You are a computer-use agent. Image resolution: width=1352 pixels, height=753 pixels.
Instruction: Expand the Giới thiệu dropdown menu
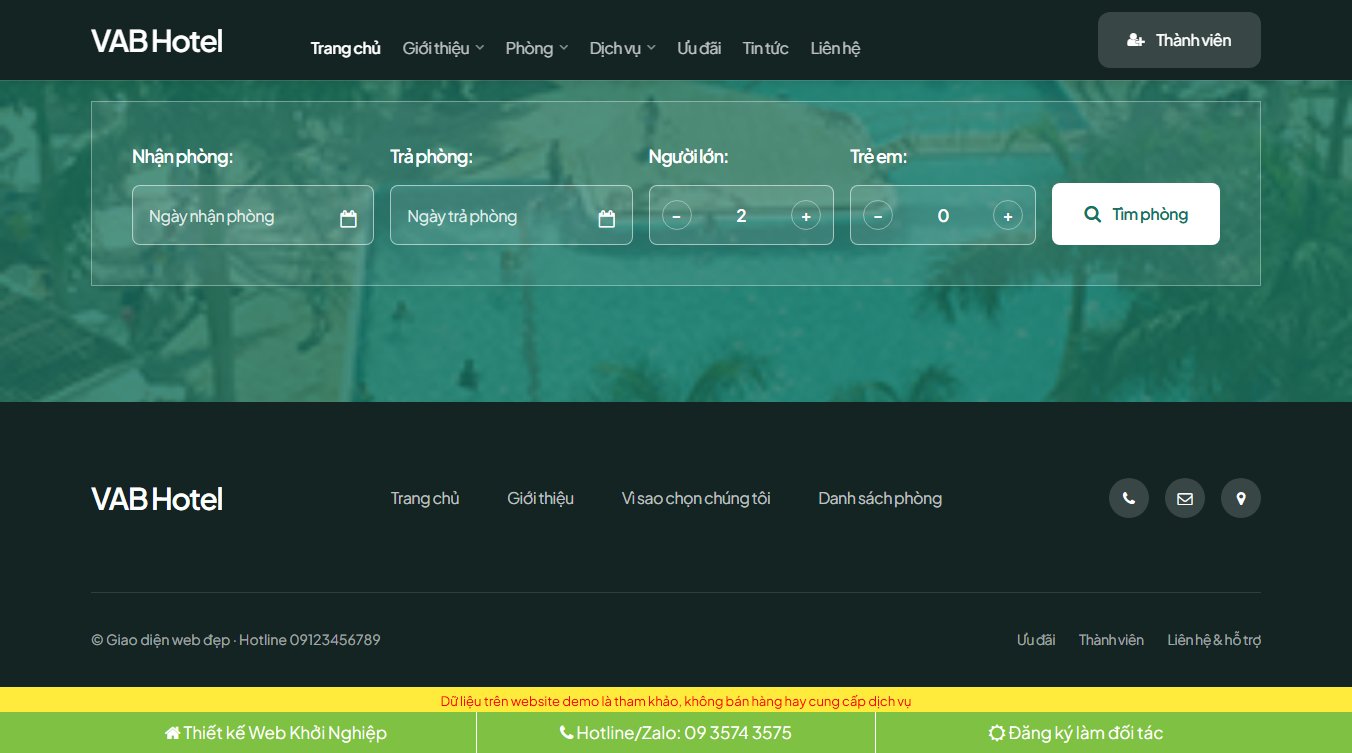[443, 48]
